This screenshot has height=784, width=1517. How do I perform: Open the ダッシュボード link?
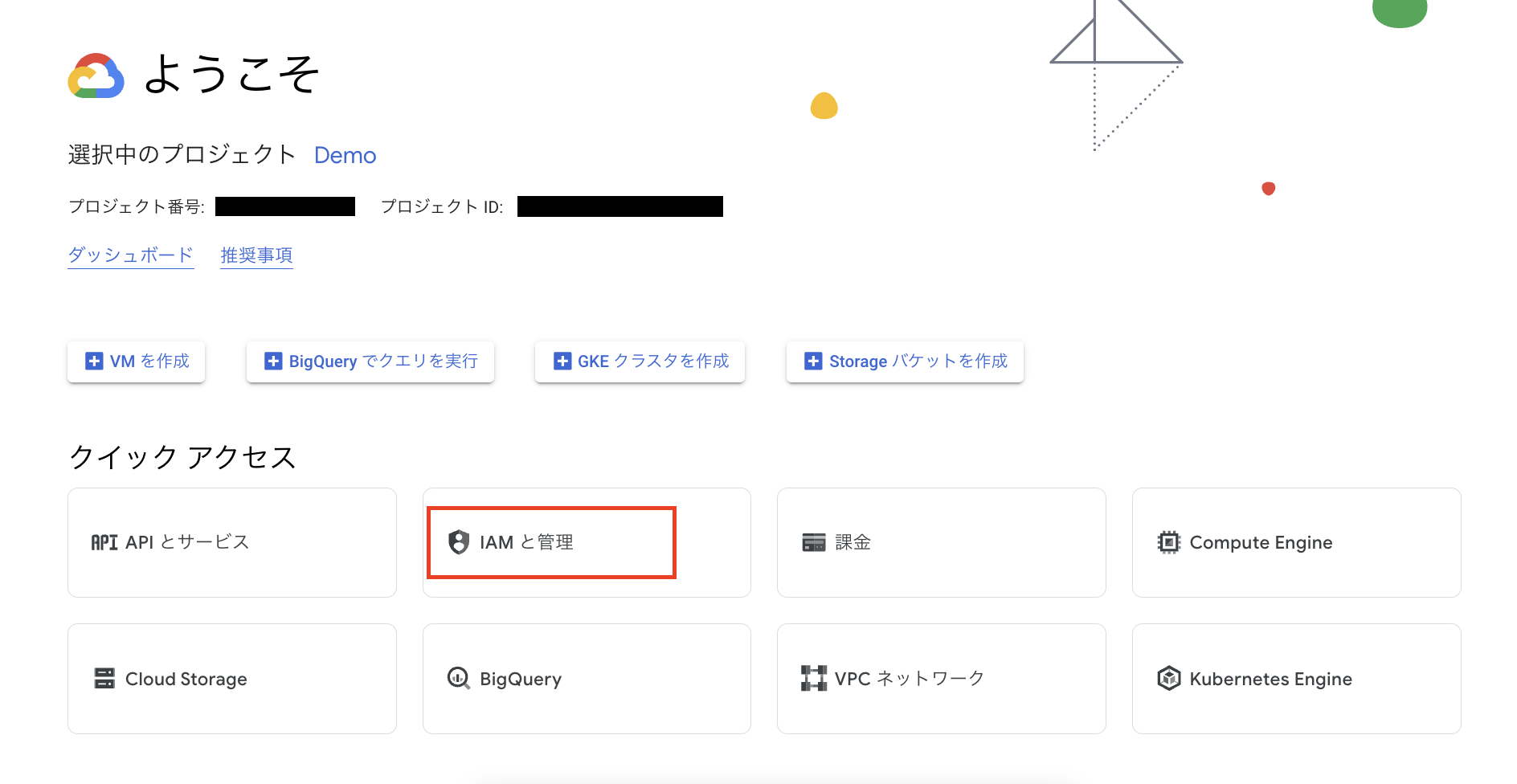(130, 255)
